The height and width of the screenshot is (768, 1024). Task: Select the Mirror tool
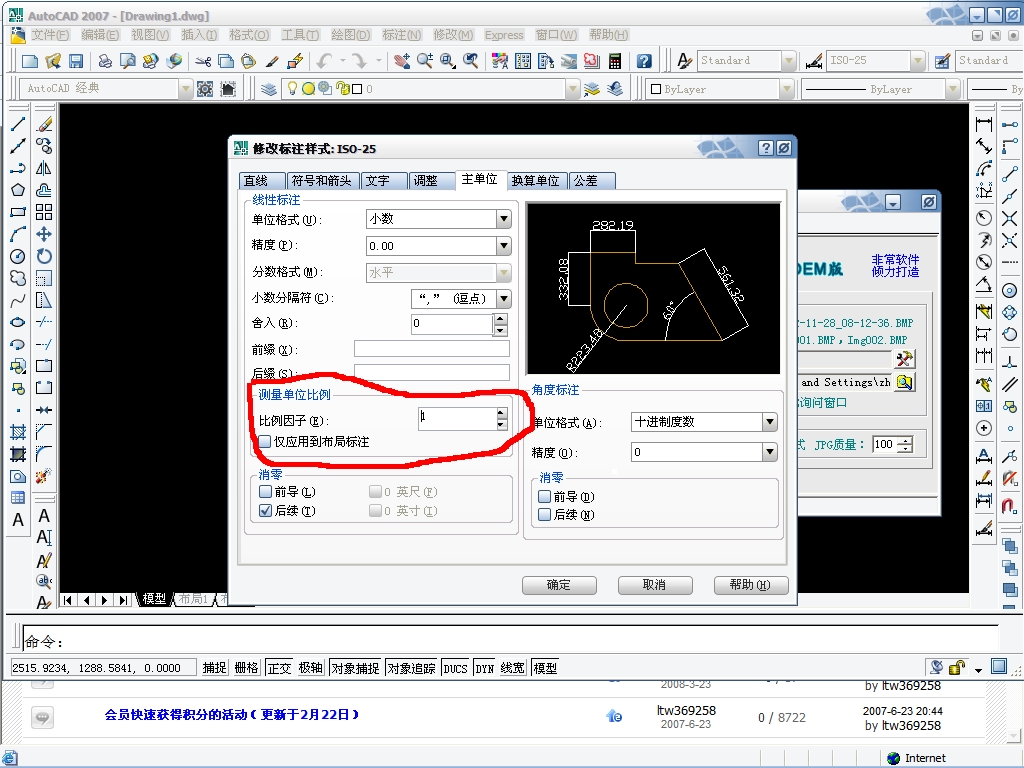pos(44,168)
